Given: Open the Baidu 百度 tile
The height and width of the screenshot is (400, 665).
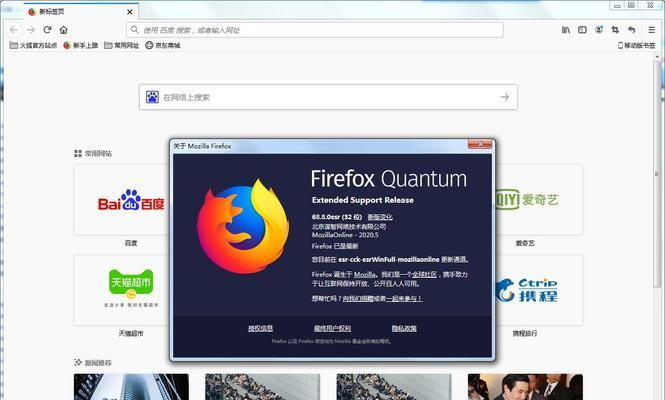Looking at the screenshot, I should coord(122,200).
